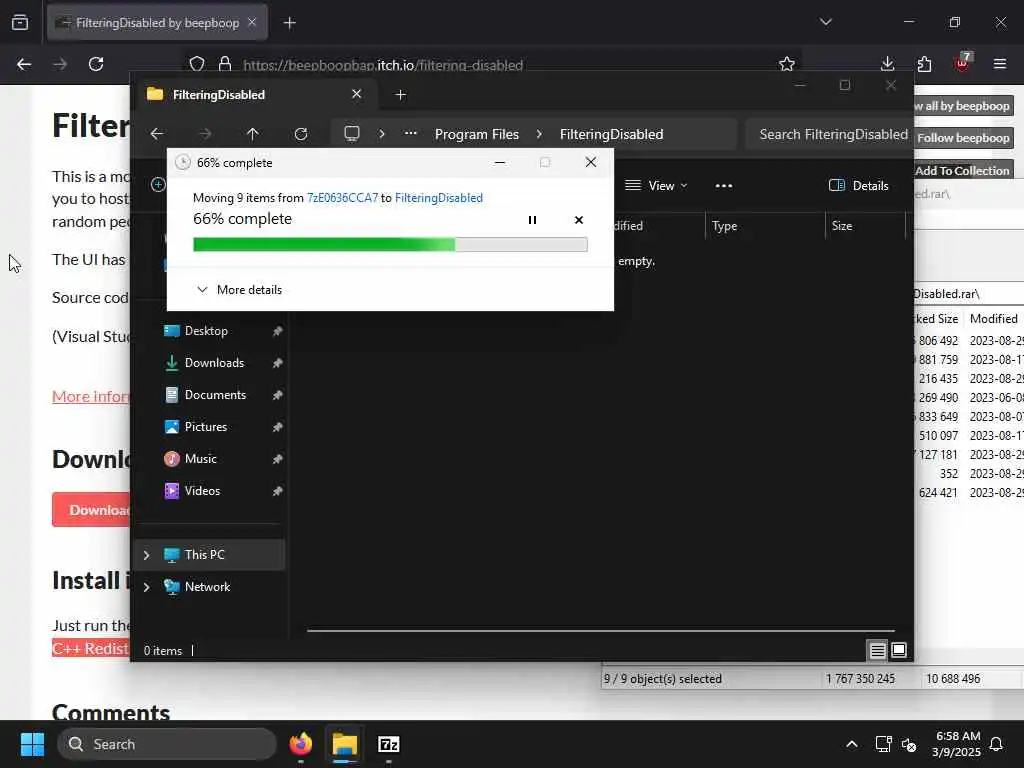Open Firefox extensions menu
The width and height of the screenshot is (1024, 768).
click(x=924, y=64)
